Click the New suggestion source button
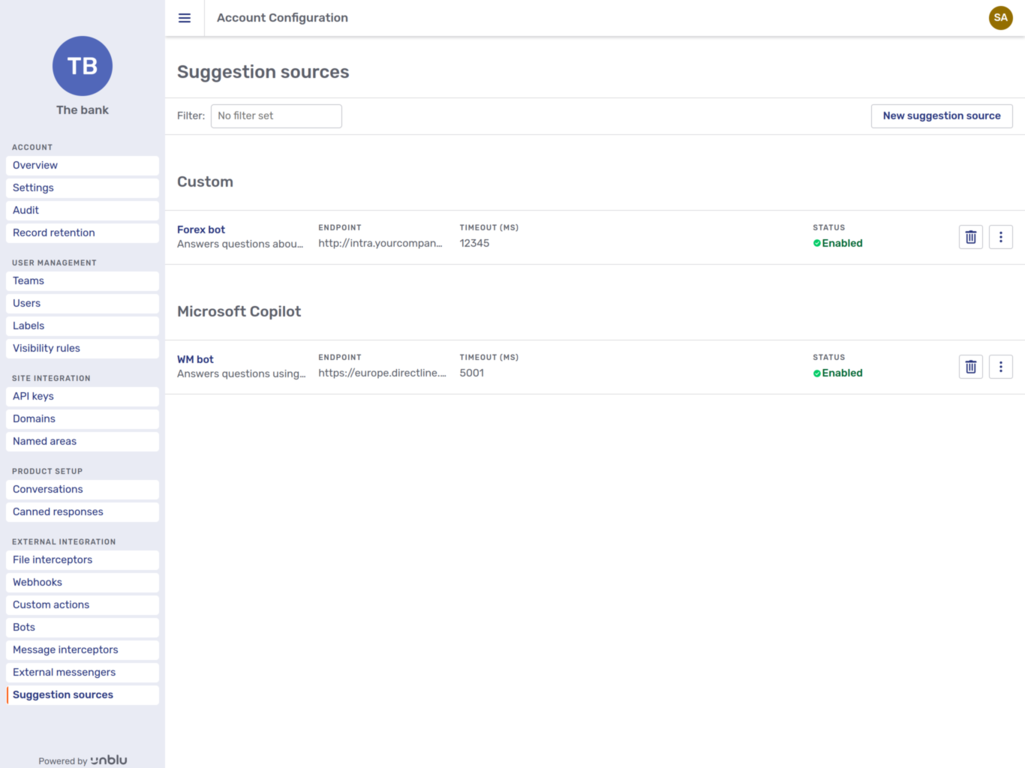The image size is (1025, 768). pos(941,115)
